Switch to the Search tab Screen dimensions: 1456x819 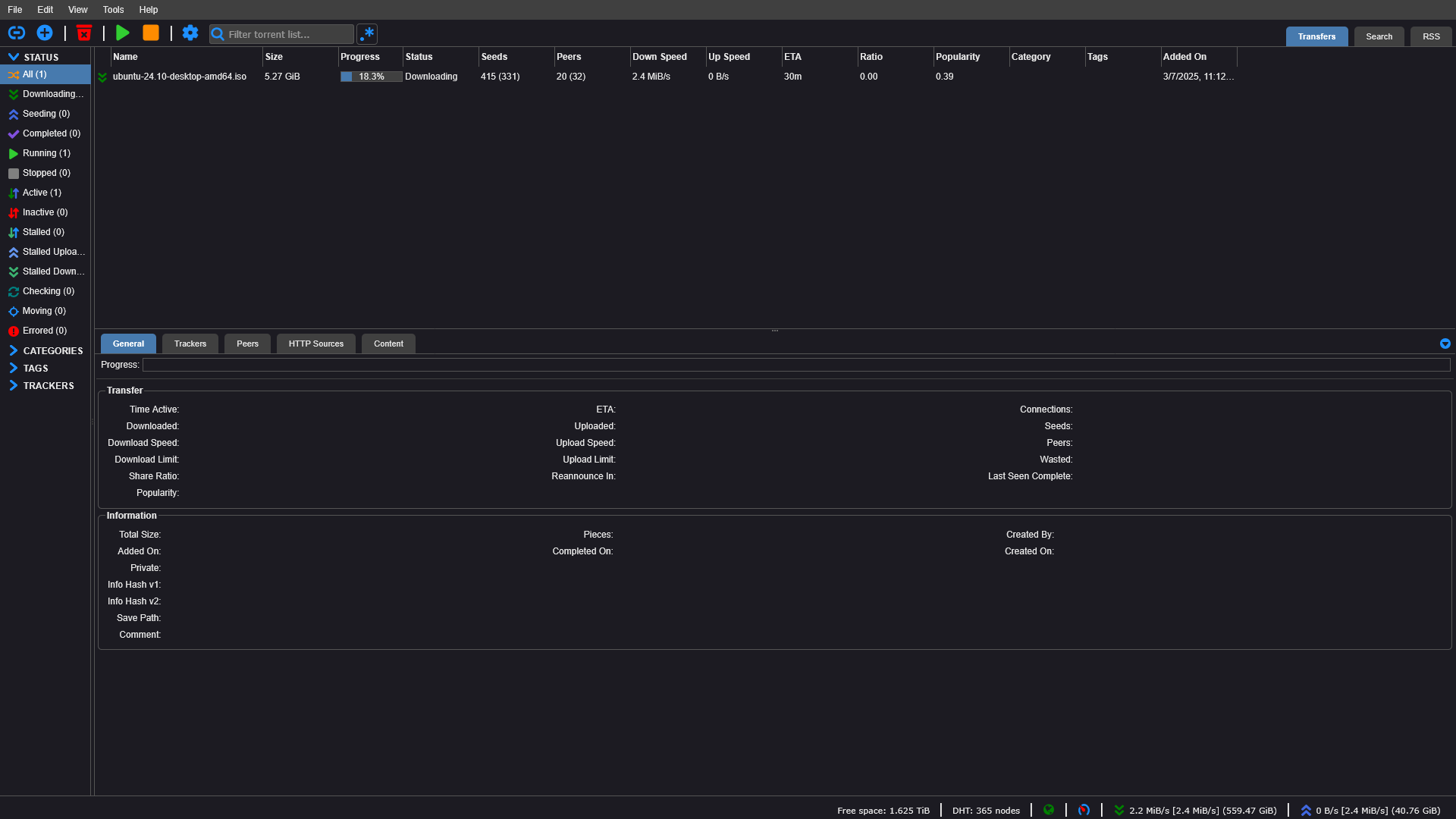pos(1379,36)
